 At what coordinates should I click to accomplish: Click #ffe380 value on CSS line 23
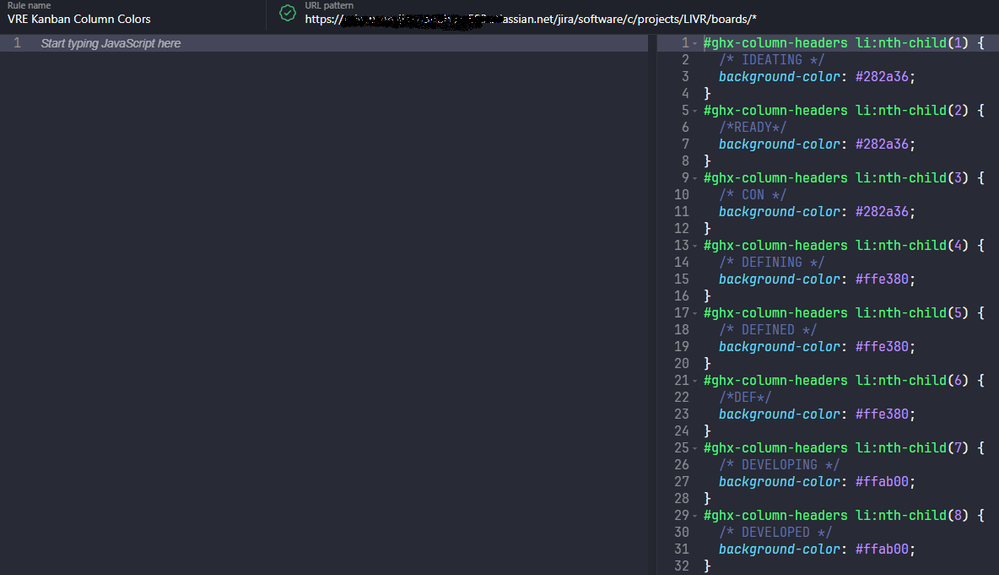click(x=882, y=414)
